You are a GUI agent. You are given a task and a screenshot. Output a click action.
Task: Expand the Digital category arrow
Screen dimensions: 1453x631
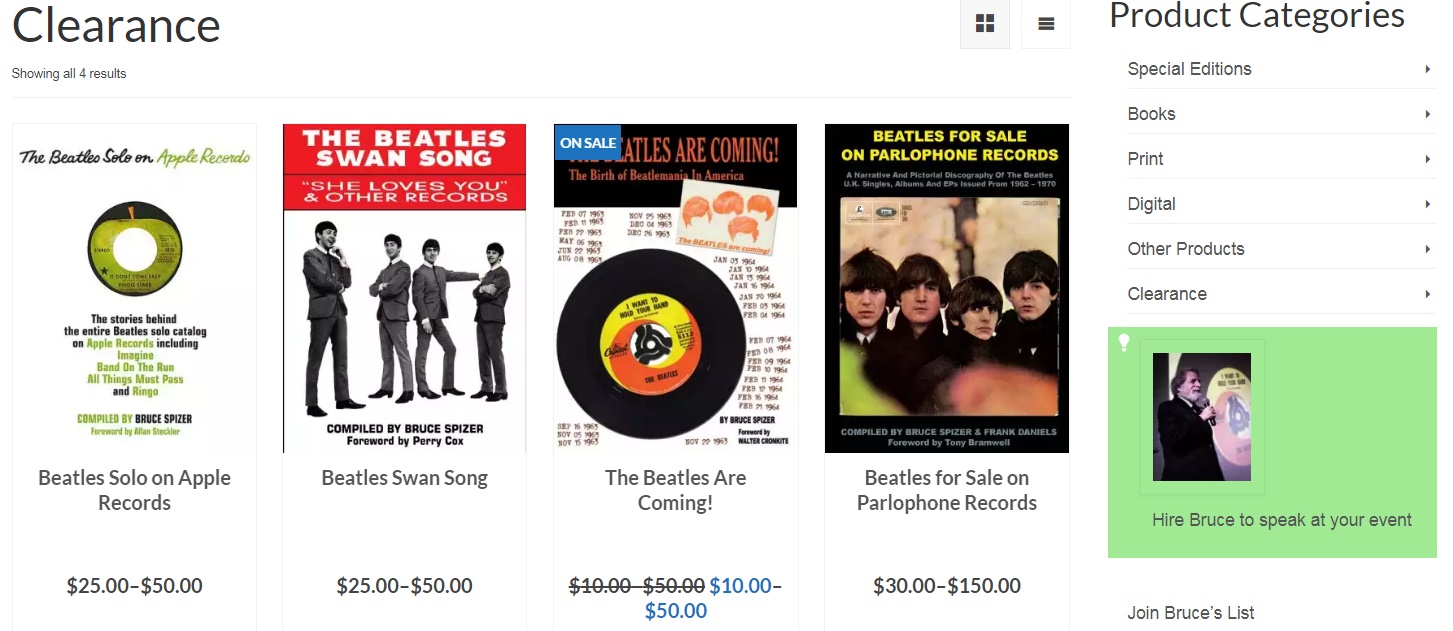coord(1428,204)
